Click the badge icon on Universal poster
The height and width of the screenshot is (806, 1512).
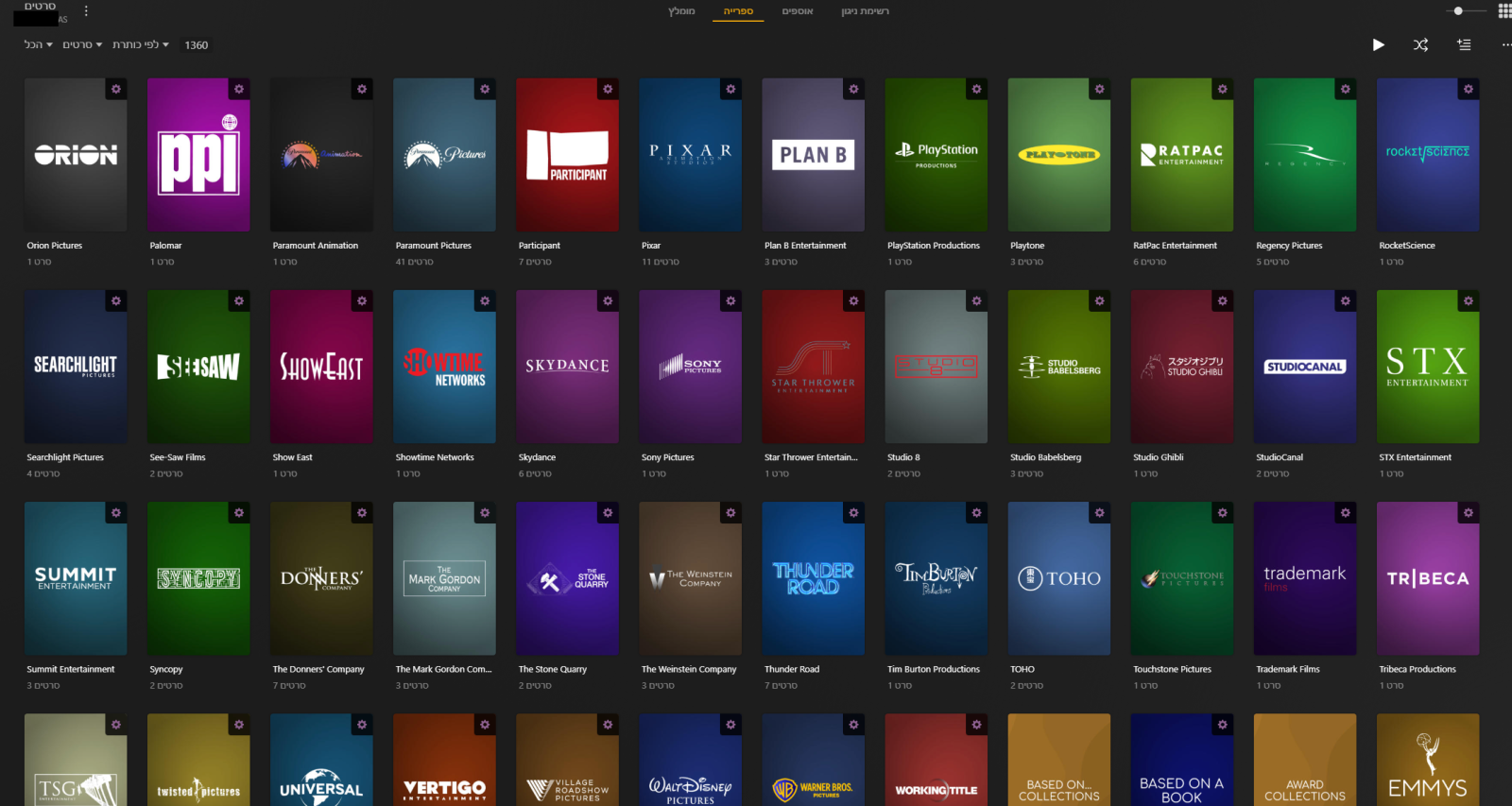tap(362, 724)
